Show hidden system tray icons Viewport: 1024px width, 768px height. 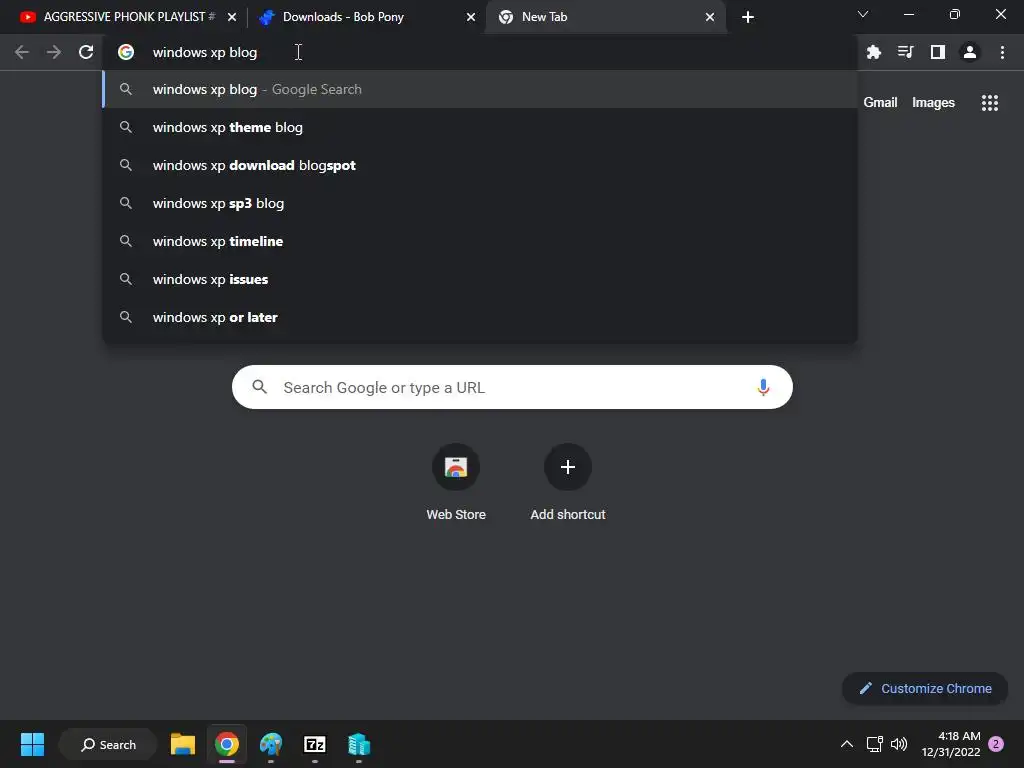pyautogui.click(x=846, y=744)
